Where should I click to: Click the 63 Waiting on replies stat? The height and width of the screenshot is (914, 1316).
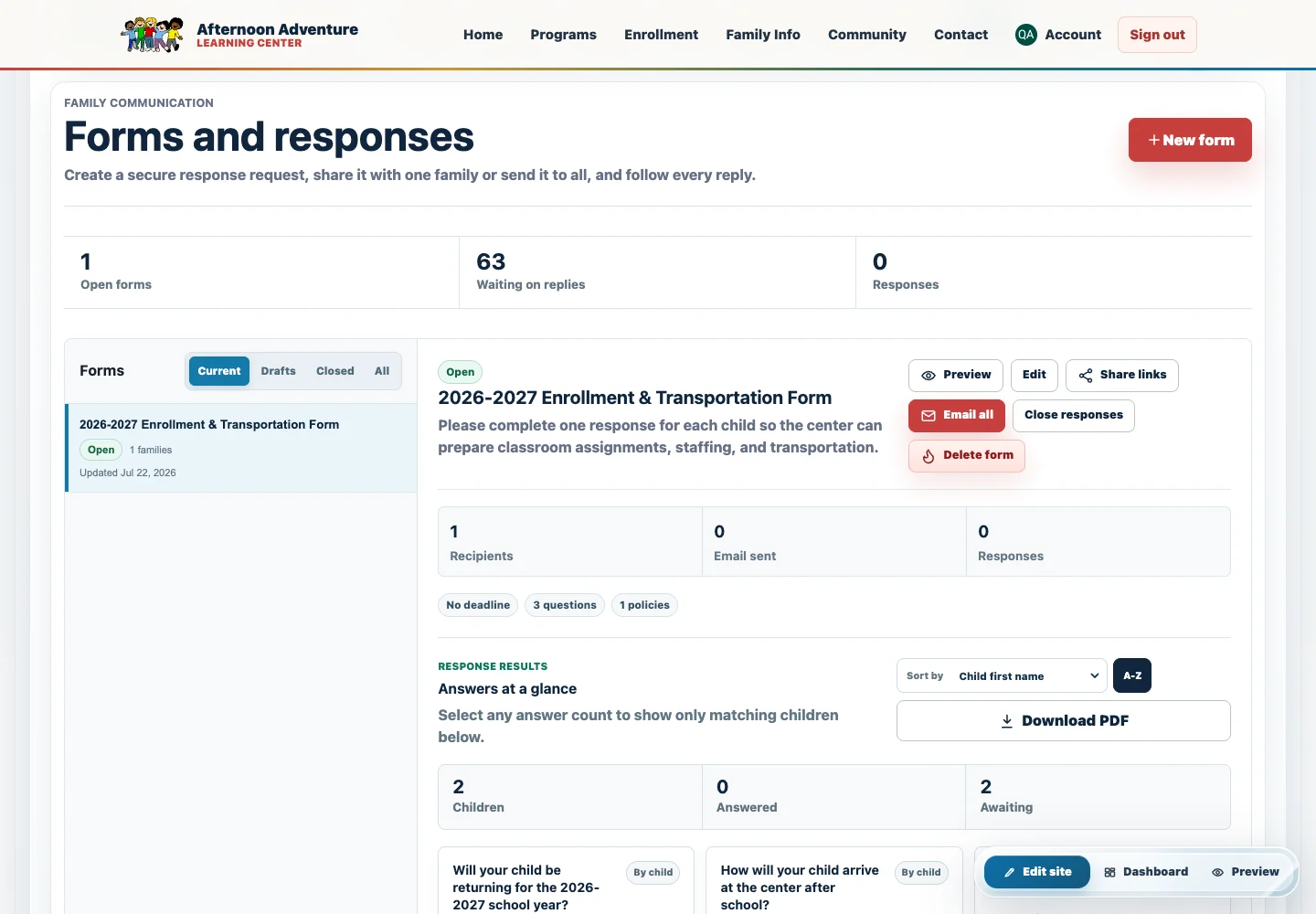click(657, 271)
